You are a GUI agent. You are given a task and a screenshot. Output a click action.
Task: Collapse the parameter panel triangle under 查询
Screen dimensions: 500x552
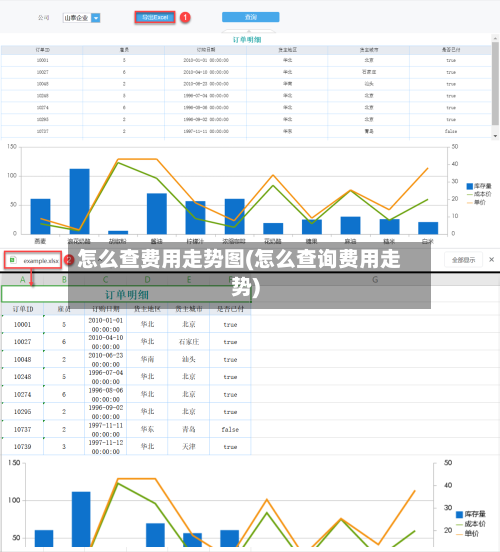[x=250, y=31]
